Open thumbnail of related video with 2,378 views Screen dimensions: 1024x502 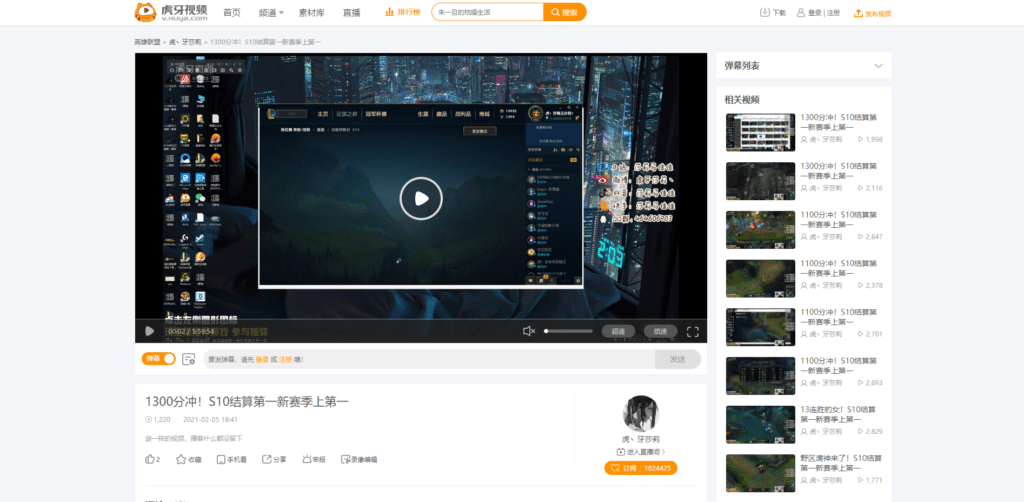[760, 279]
